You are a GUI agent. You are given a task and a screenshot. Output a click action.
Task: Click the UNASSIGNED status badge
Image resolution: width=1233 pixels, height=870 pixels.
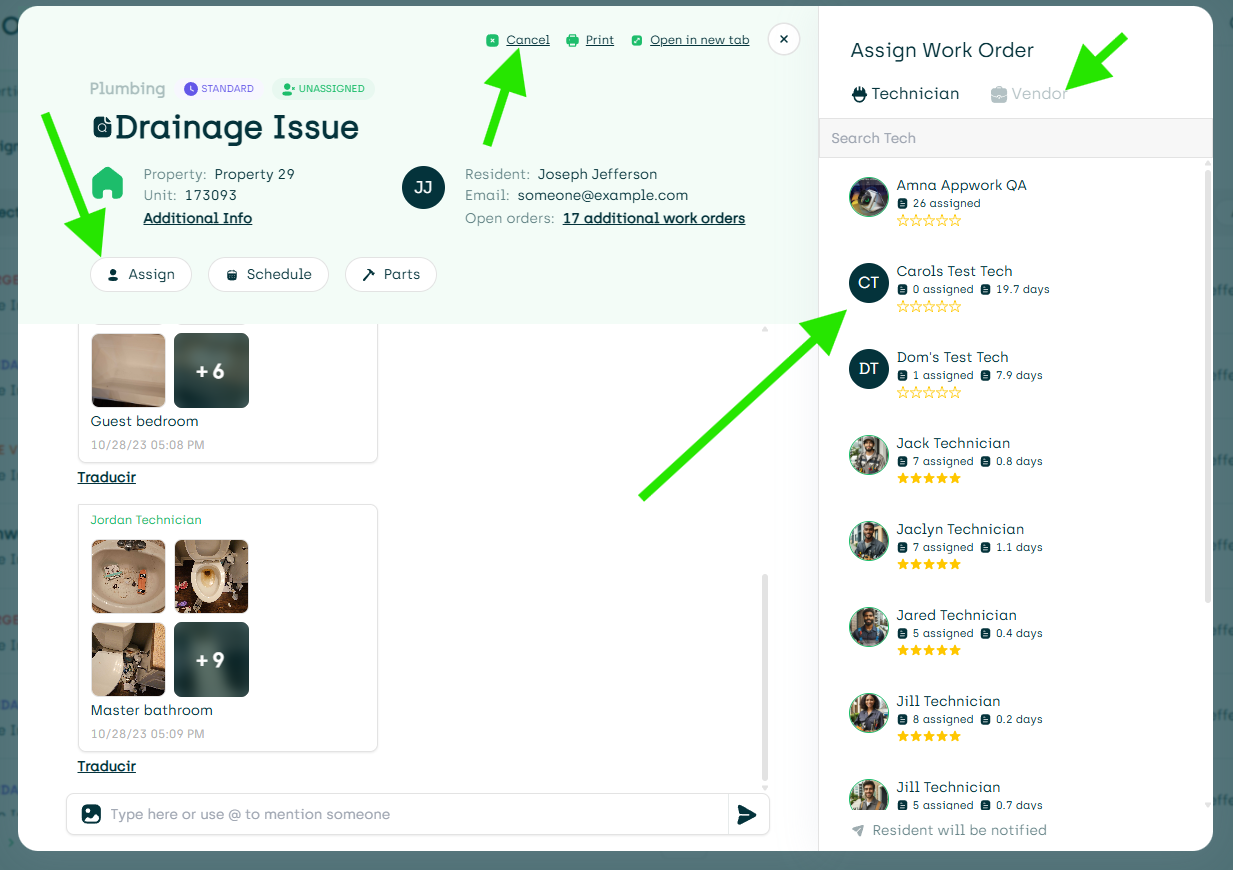point(323,89)
